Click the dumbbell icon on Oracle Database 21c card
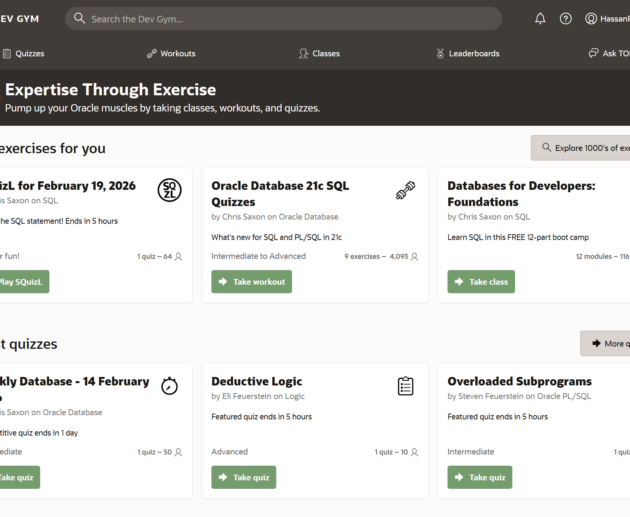Viewport: 630px width, 517px height. click(x=405, y=190)
